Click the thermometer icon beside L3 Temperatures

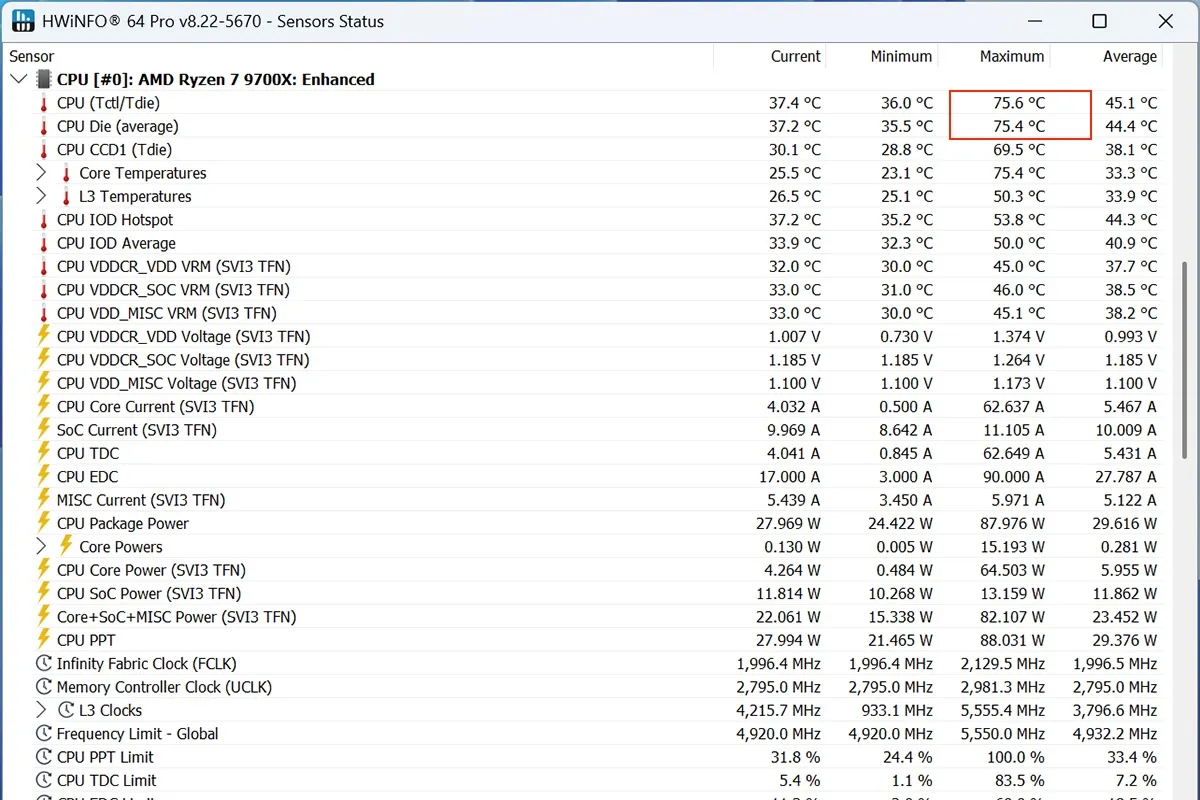click(66, 196)
